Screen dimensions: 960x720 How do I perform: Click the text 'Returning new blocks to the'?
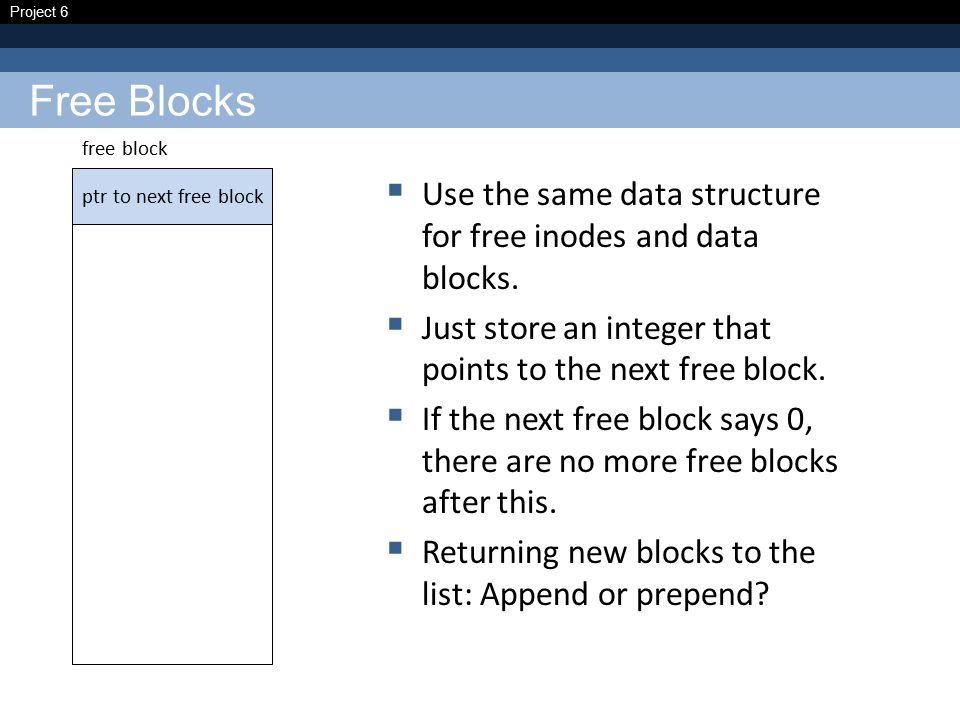click(618, 552)
